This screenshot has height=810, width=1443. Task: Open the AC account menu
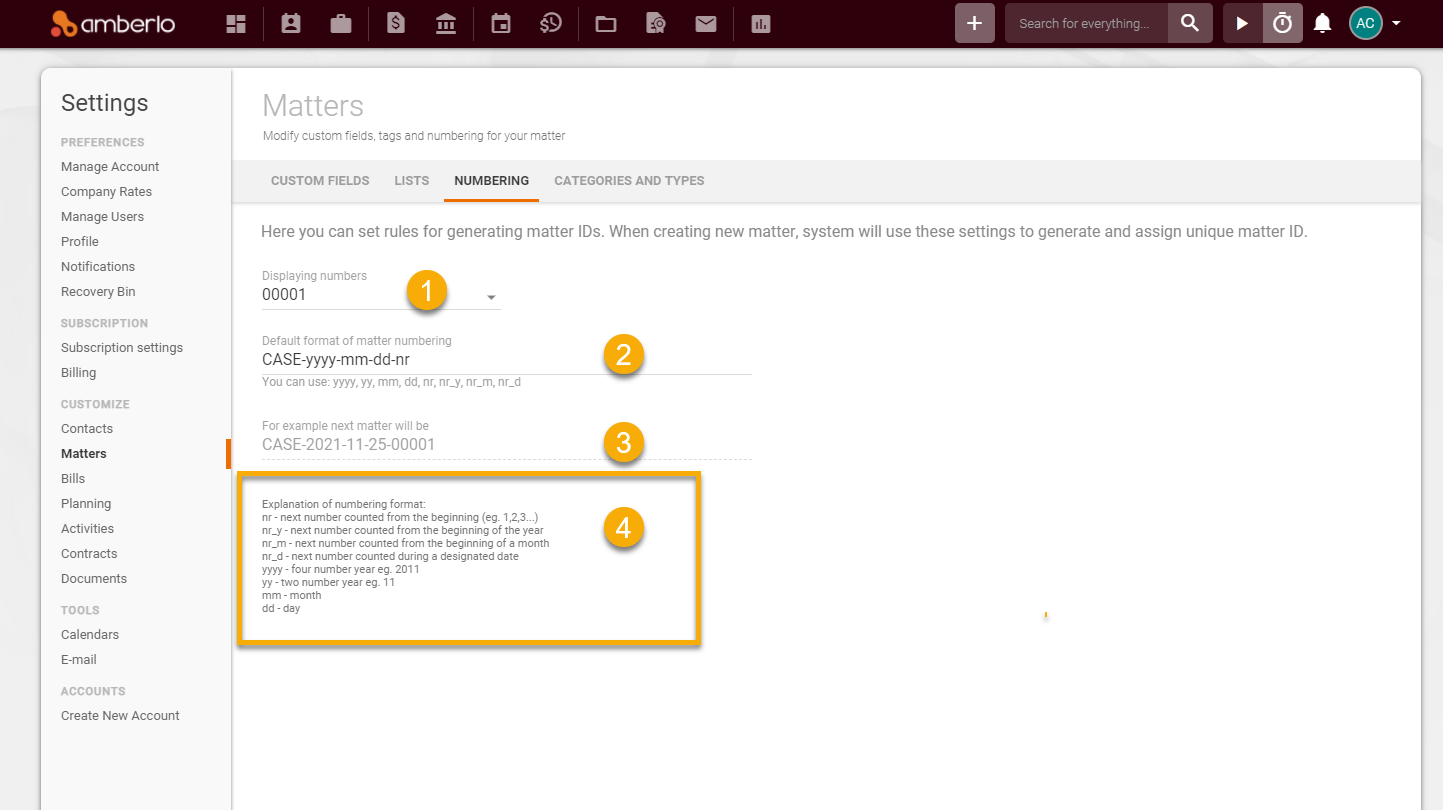[x=1365, y=22]
